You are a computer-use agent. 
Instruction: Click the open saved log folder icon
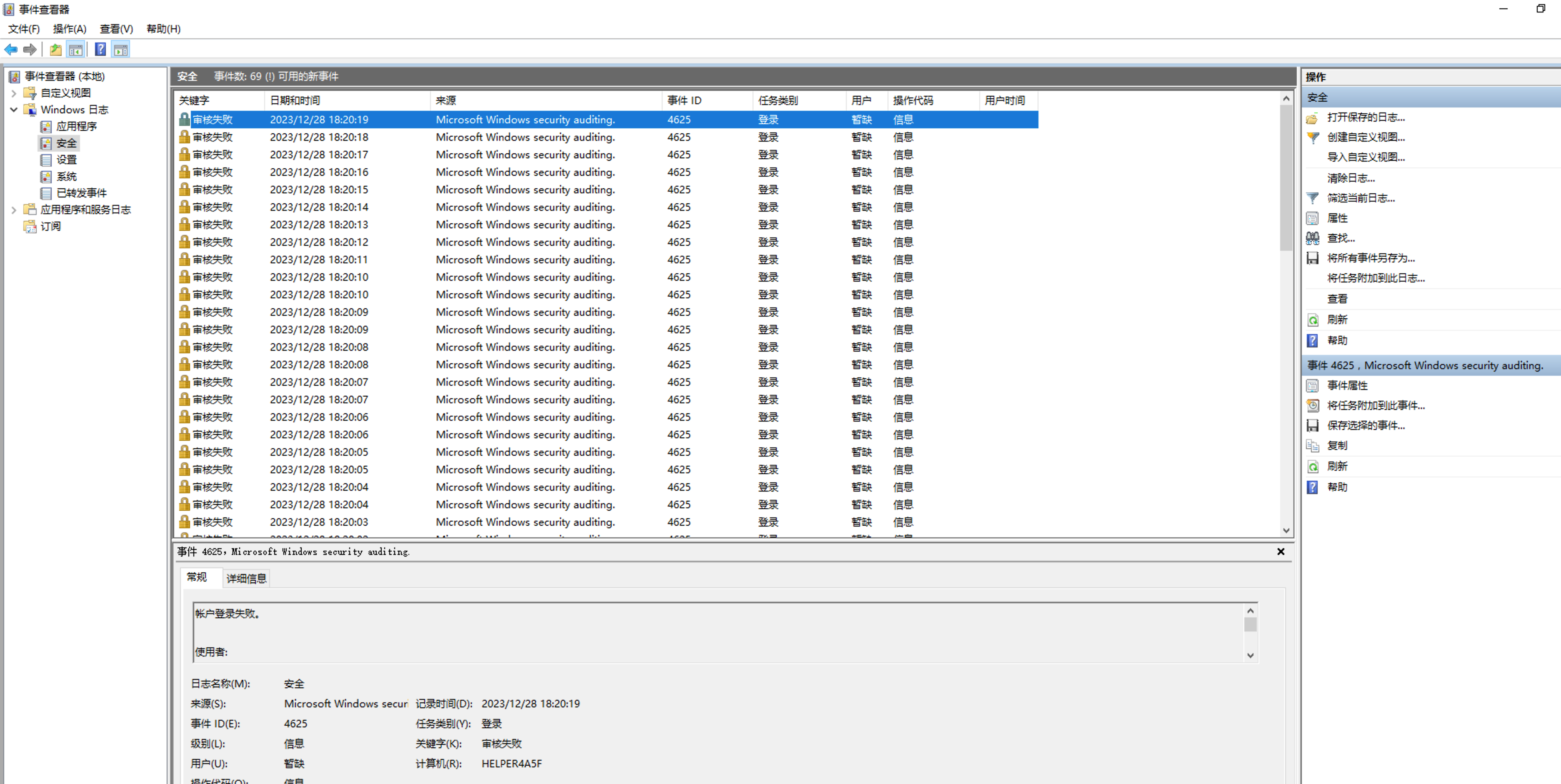coord(1313,117)
